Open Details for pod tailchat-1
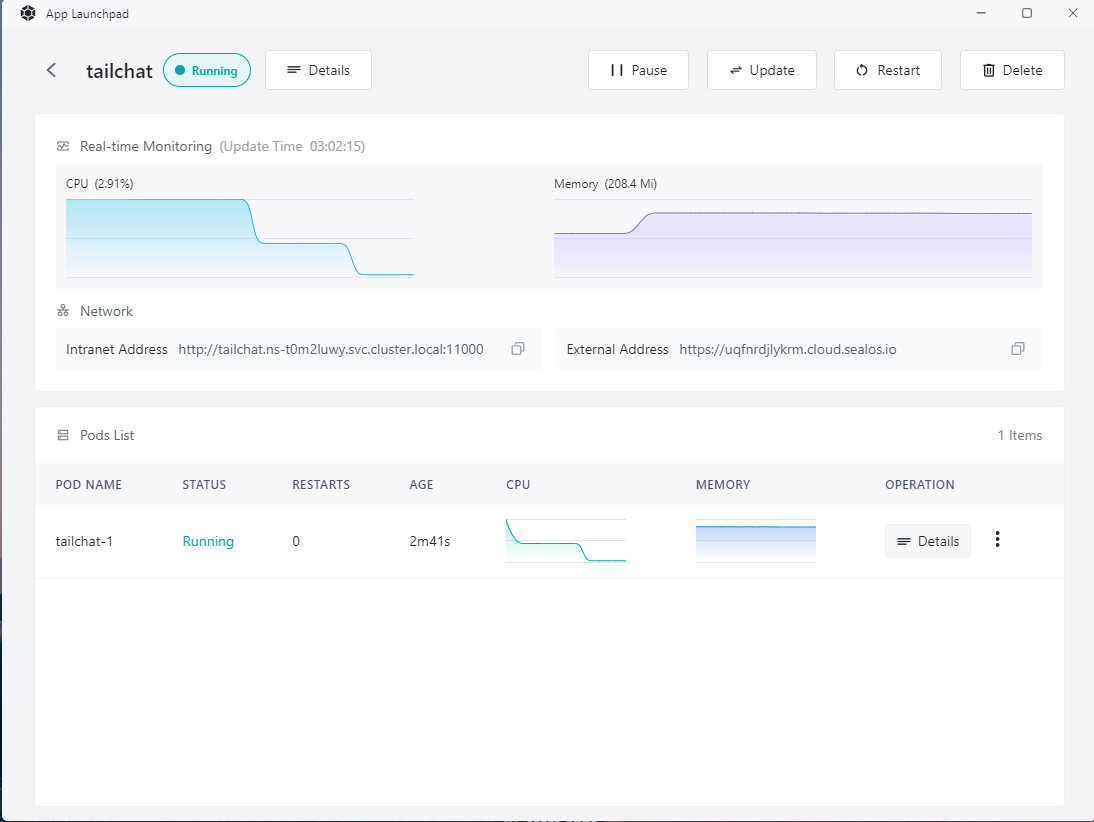This screenshot has height=822, width=1094. (927, 541)
